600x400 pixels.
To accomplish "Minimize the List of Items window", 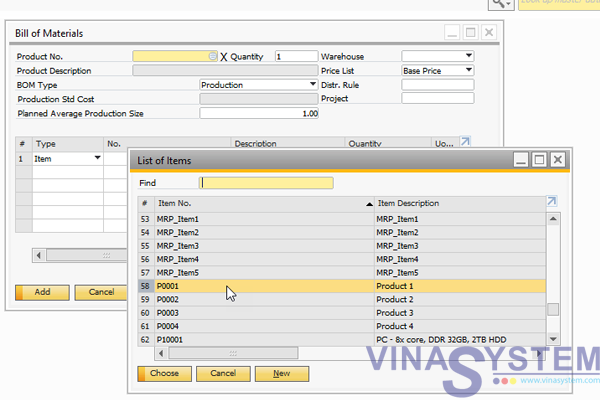I will click(521, 159).
